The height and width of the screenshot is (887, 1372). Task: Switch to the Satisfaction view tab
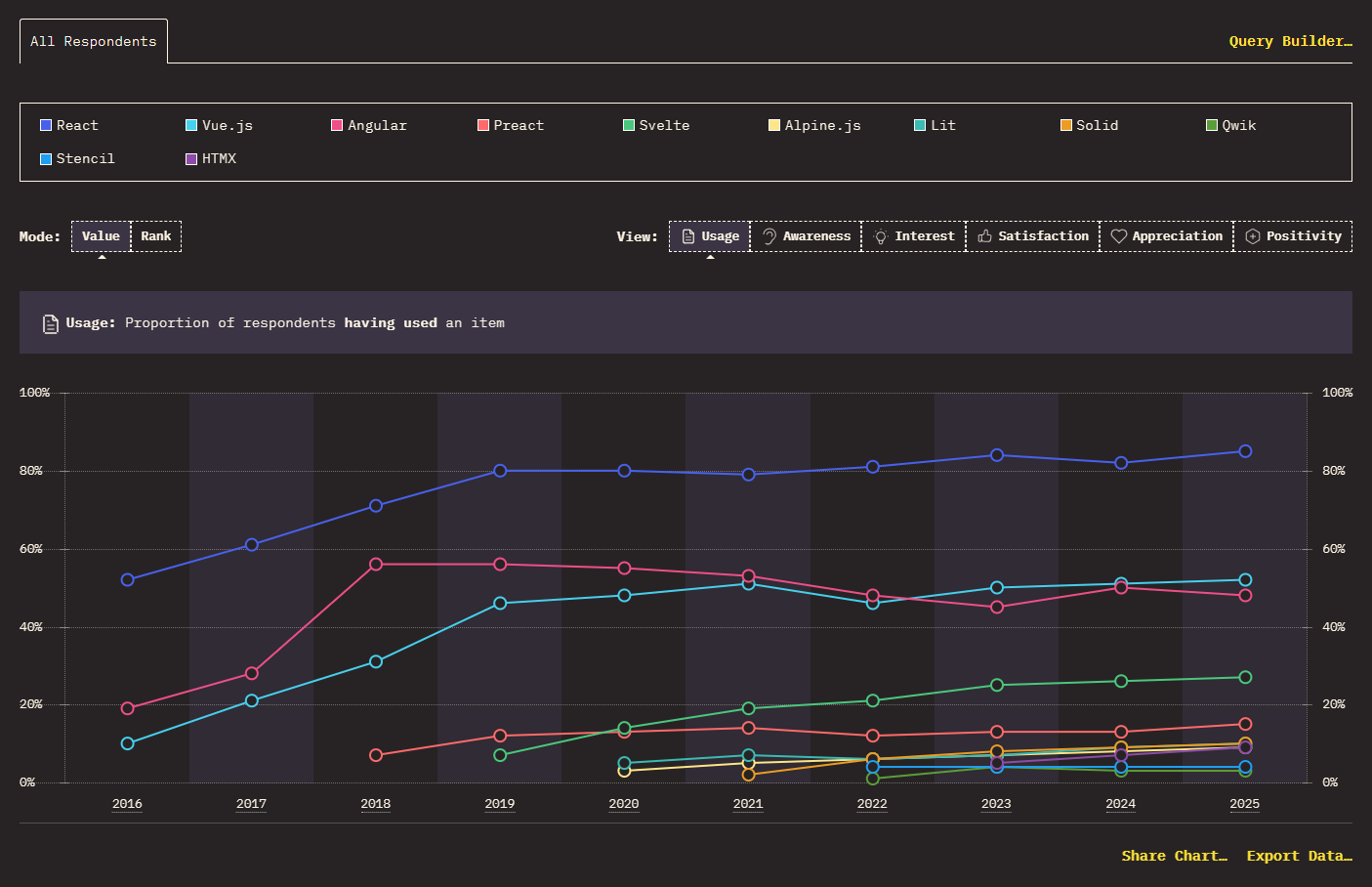[x=1033, y=236]
